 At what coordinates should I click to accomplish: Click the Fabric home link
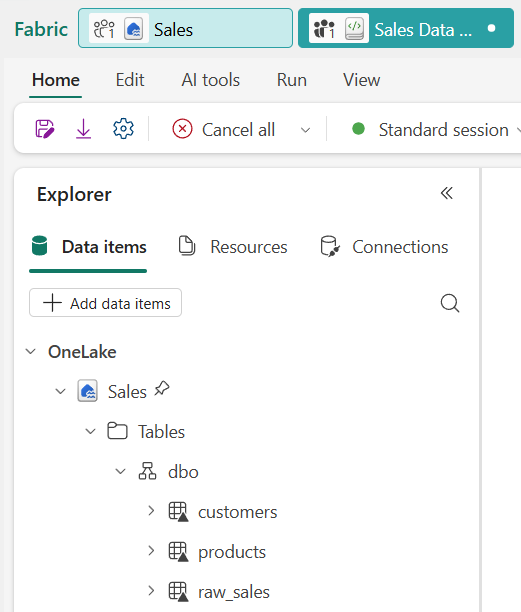pos(41,29)
